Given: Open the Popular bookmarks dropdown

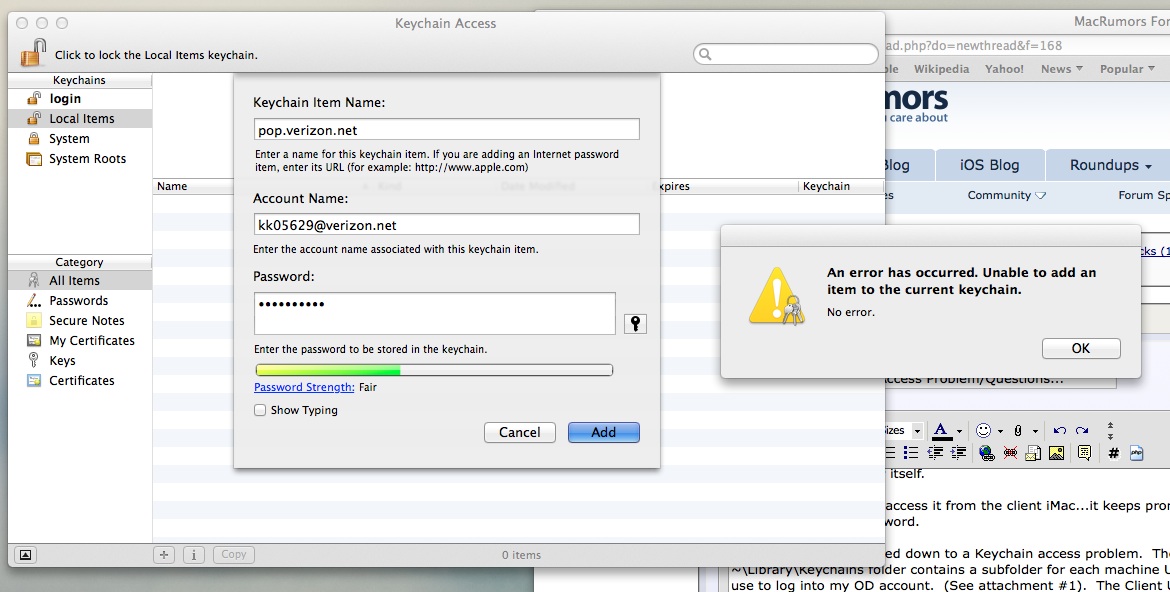Looking at the screenshot, I should (1127, 69).
